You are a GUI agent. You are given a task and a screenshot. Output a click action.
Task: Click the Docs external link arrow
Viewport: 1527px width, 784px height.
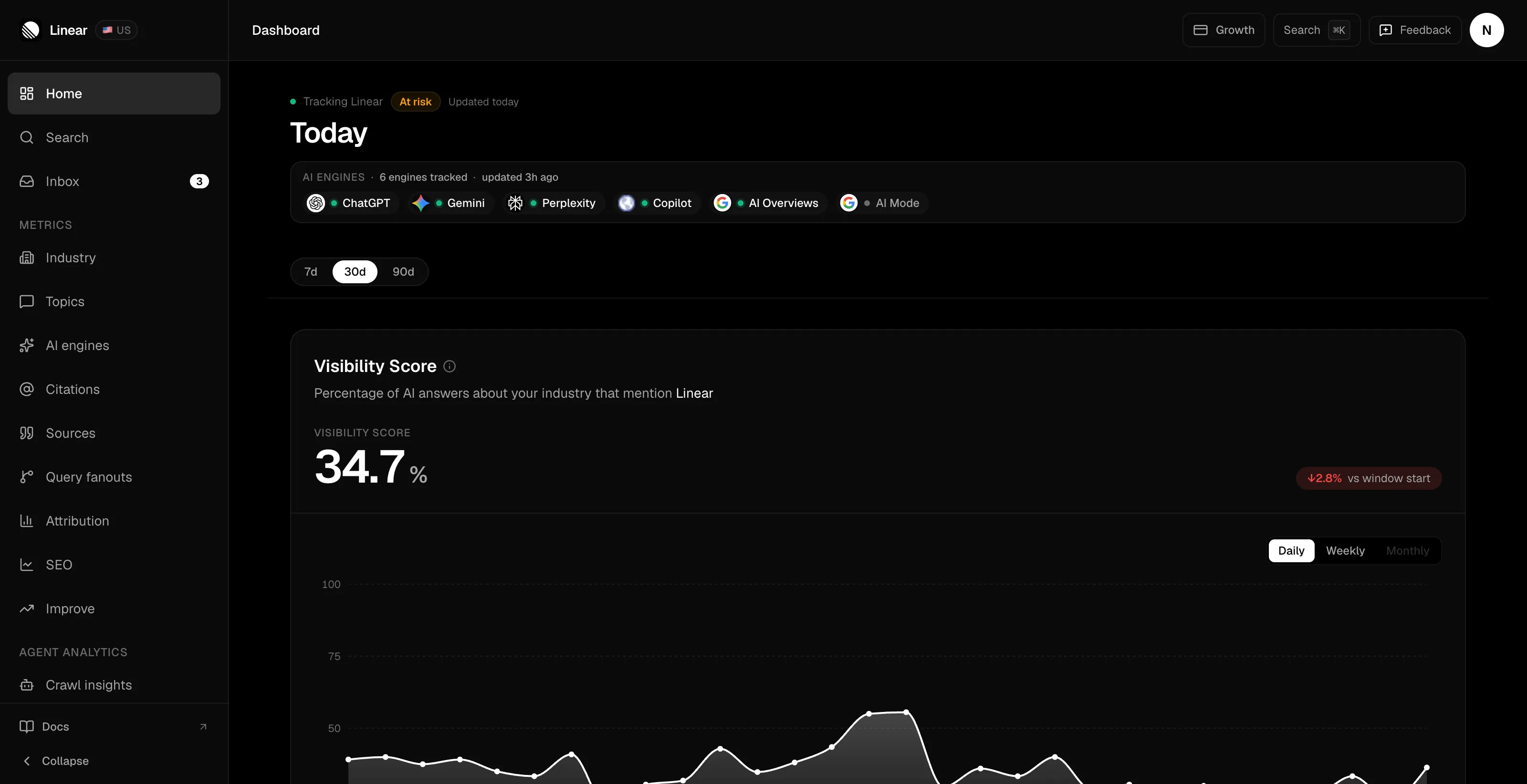click(x=203, y=726)
